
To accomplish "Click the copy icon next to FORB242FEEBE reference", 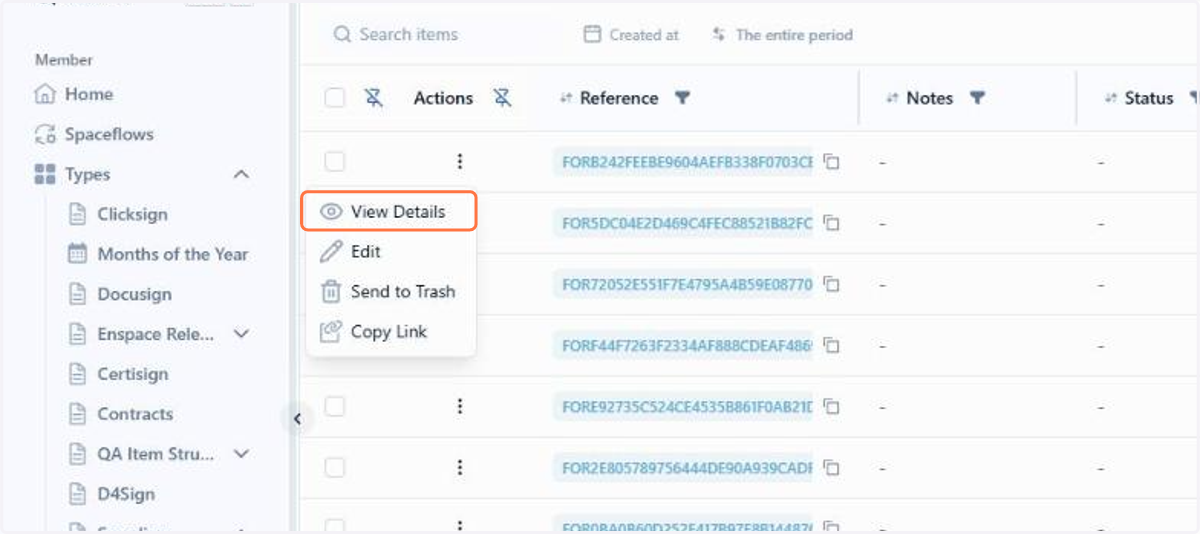I will pos(831,162).
